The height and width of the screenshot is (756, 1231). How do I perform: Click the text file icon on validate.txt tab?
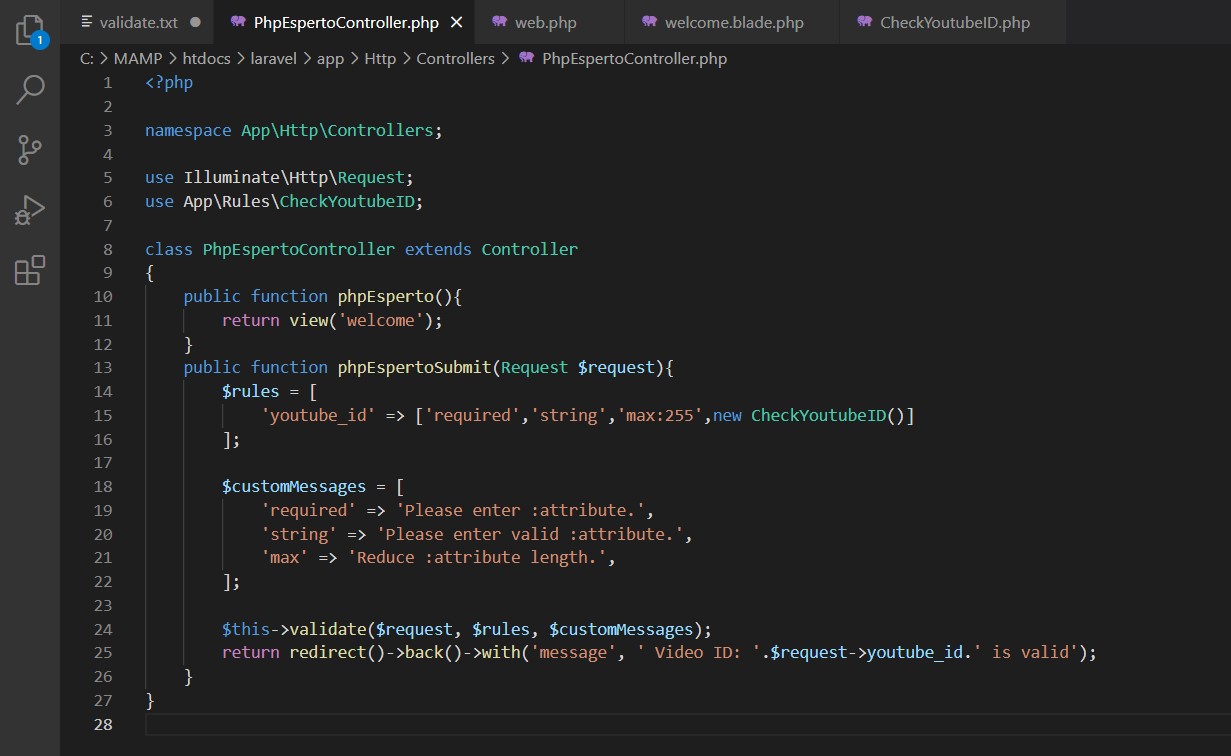click(x=86, y=22)
